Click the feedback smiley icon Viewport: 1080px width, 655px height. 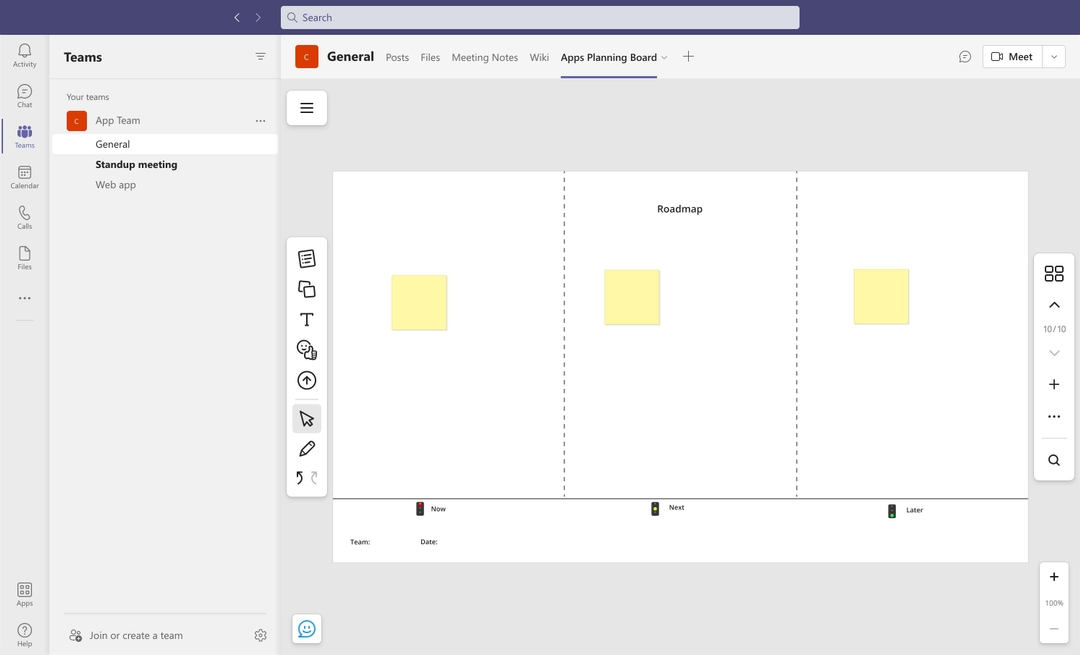pos(306,628)
